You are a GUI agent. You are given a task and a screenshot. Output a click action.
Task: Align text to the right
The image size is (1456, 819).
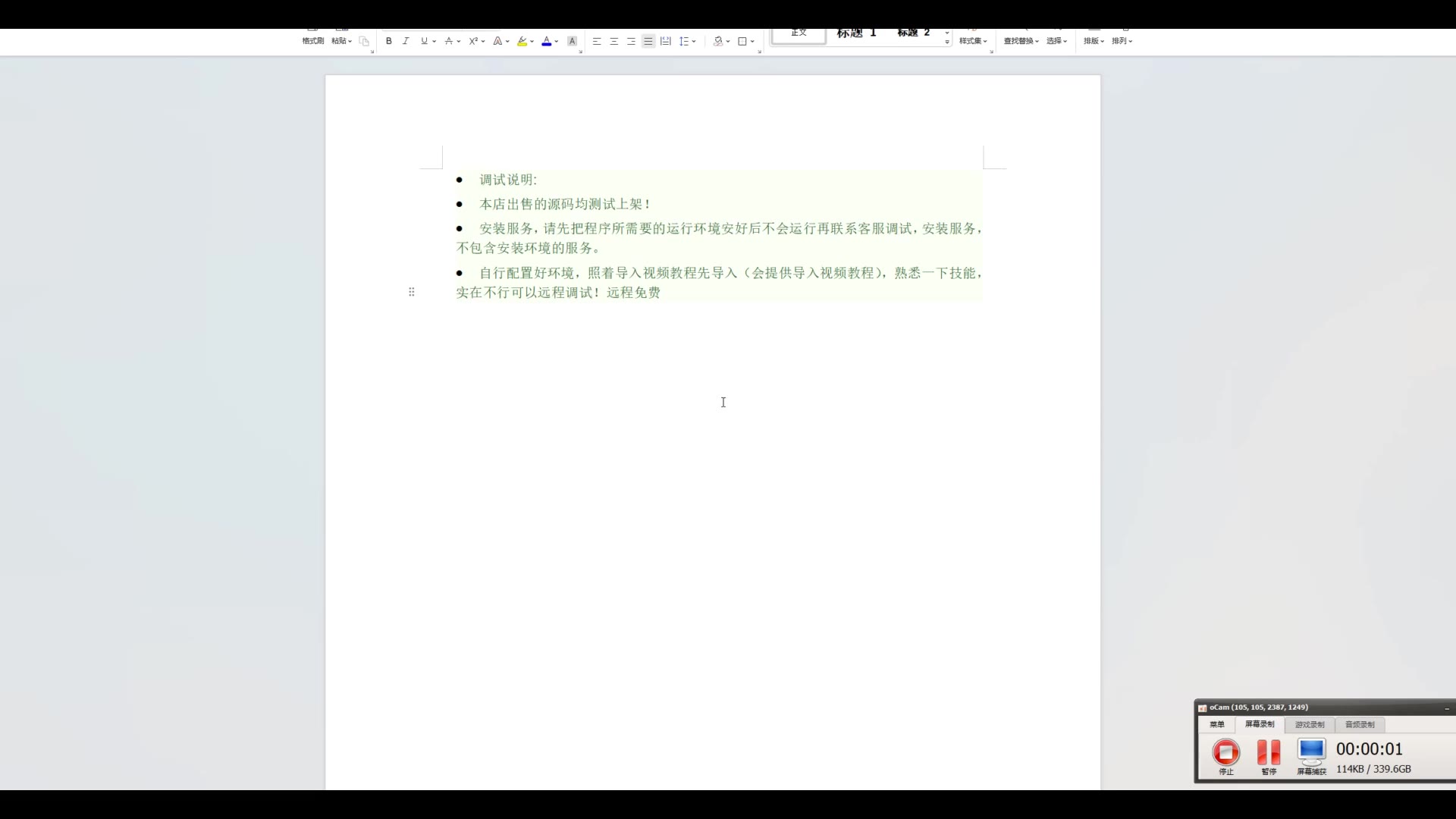[x=631, y=41]
